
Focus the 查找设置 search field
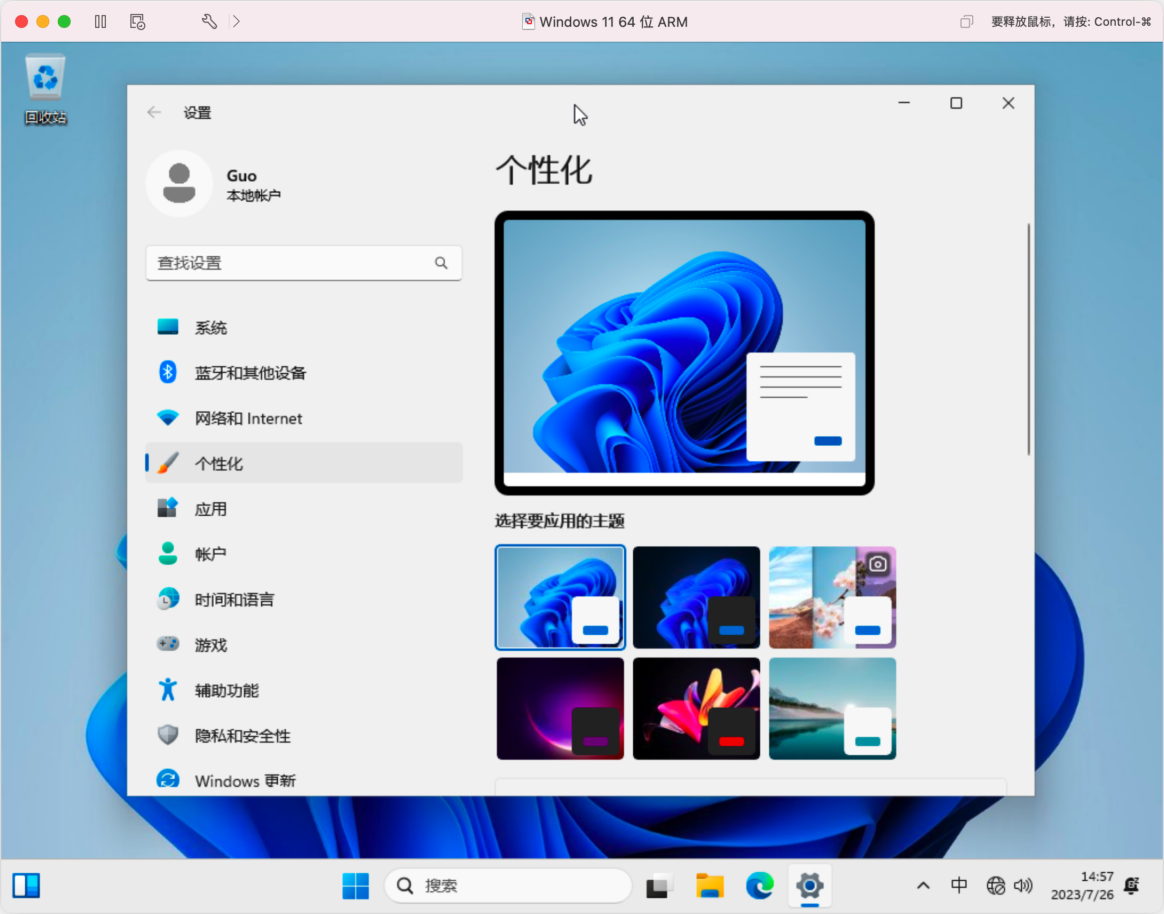click(304, 263)
